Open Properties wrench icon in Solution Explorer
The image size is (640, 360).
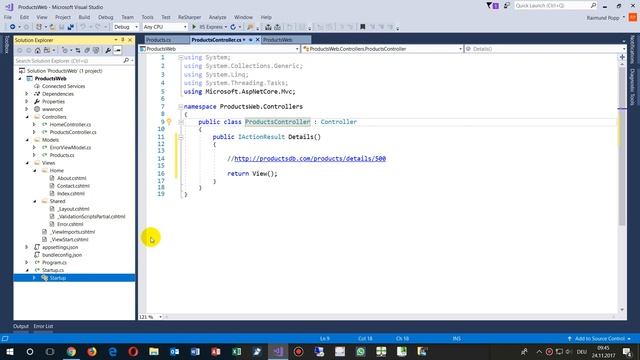click(x=108, y=50)
